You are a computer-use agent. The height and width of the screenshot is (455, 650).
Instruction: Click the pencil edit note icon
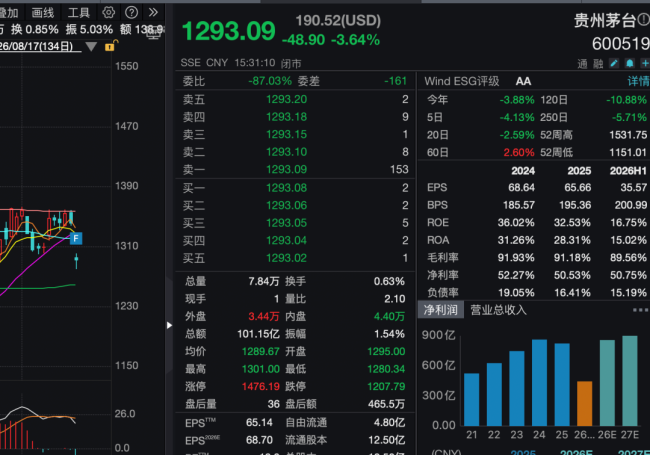click(x=614, y=63)
